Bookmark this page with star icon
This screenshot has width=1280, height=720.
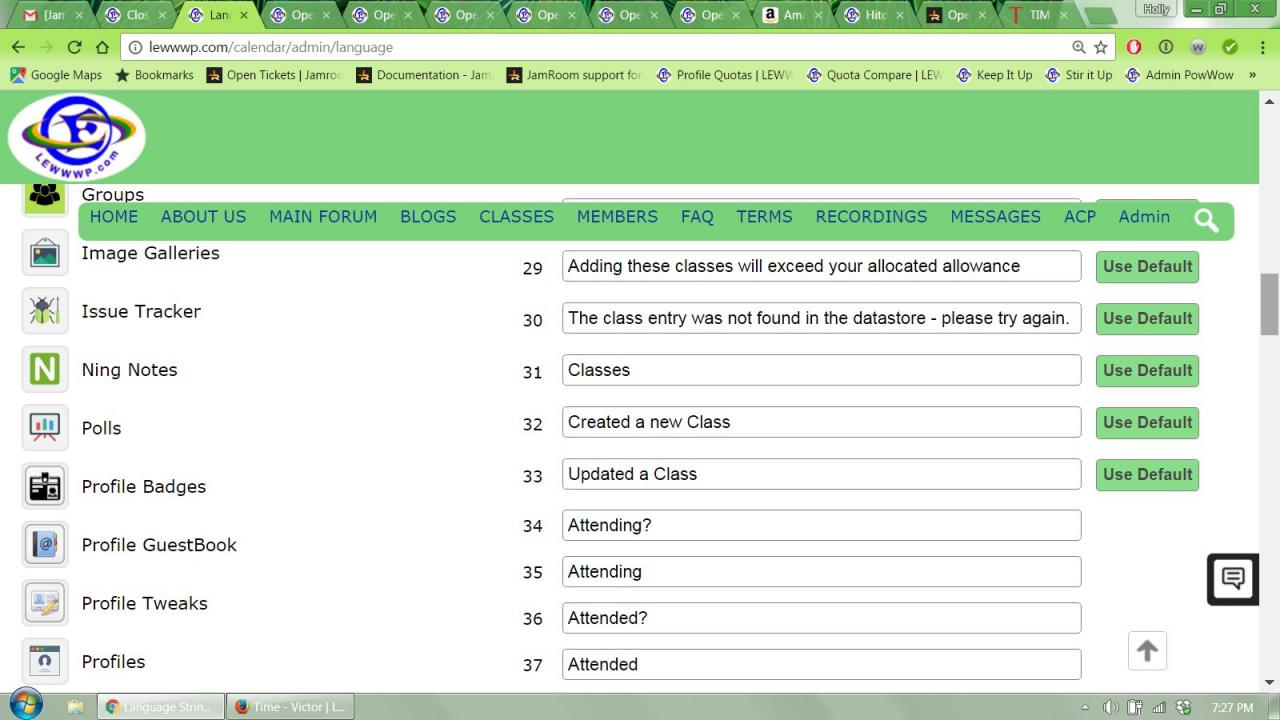point(1101,47)
